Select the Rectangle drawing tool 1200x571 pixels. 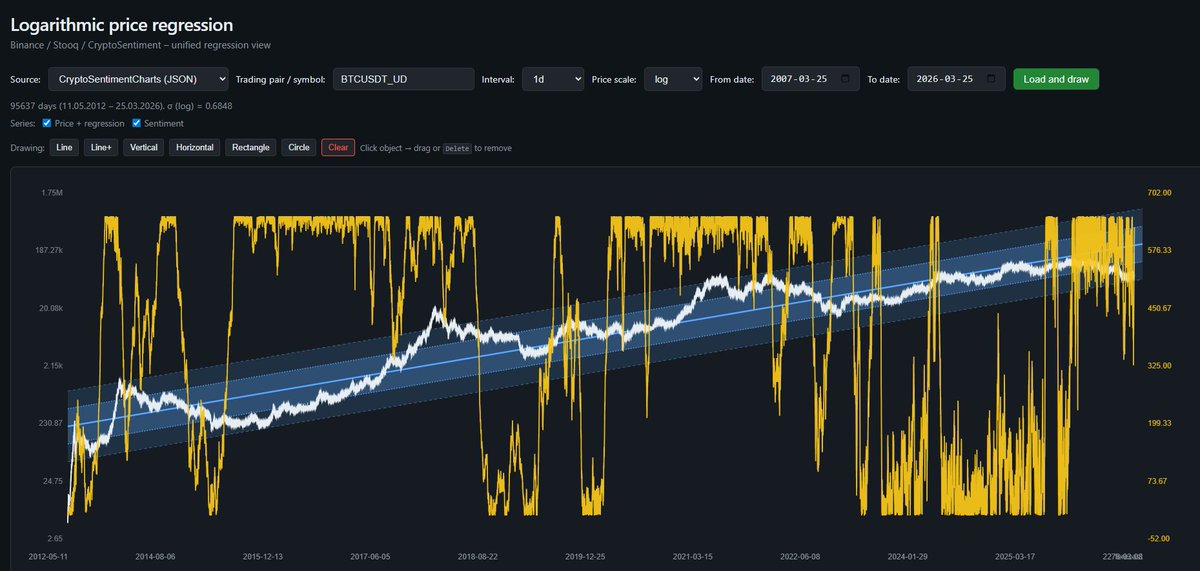click(x=251, y=147)
